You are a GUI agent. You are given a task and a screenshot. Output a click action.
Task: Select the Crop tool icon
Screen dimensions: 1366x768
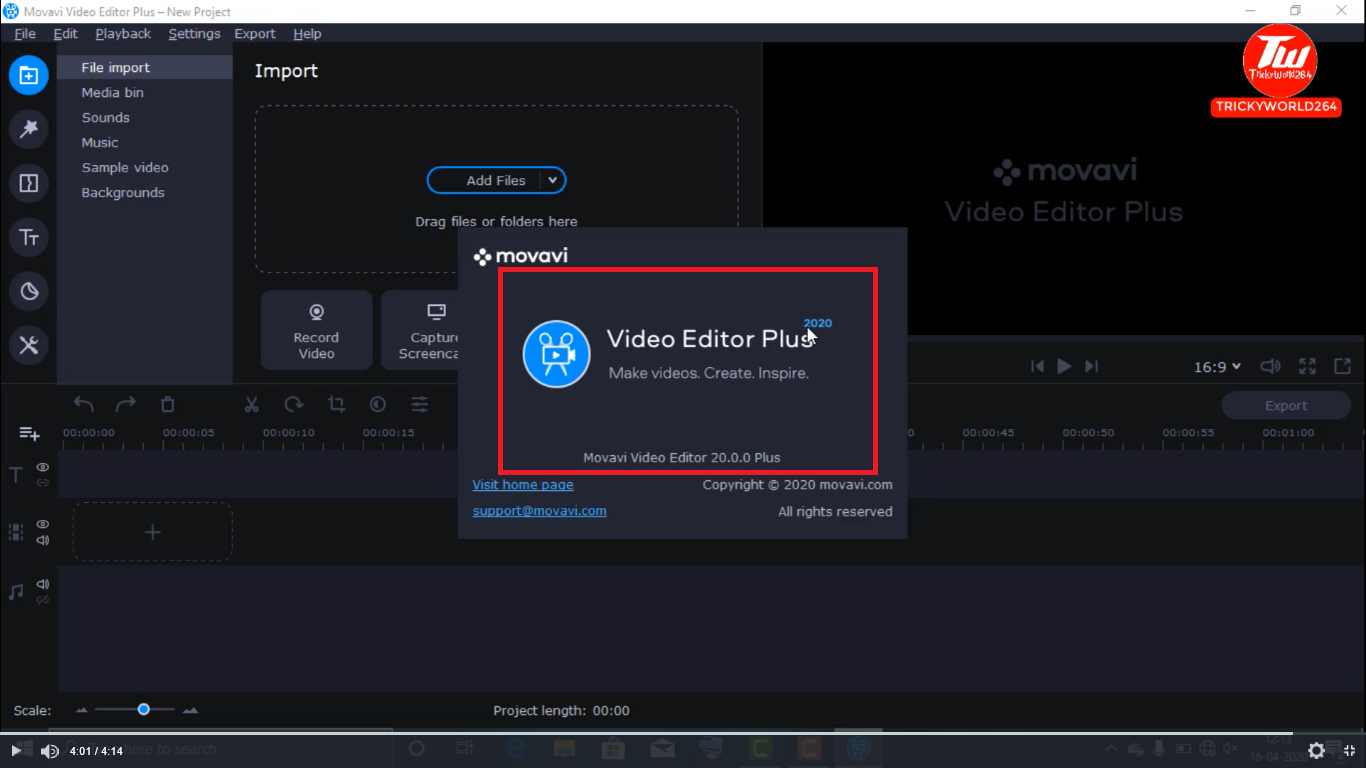(336, 405)
